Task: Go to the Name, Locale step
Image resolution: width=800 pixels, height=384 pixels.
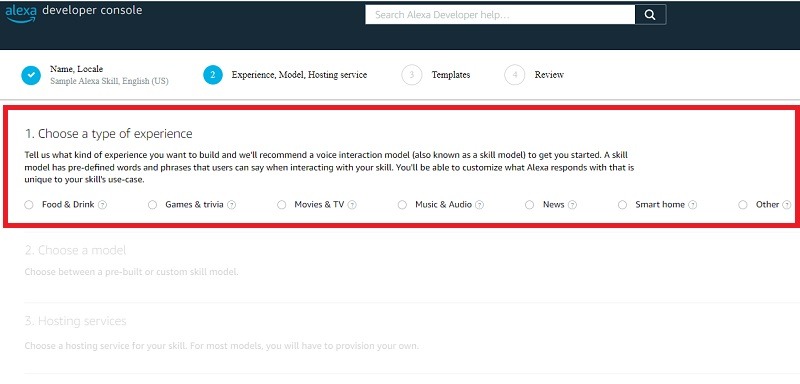Action: [x=76, y=69]
